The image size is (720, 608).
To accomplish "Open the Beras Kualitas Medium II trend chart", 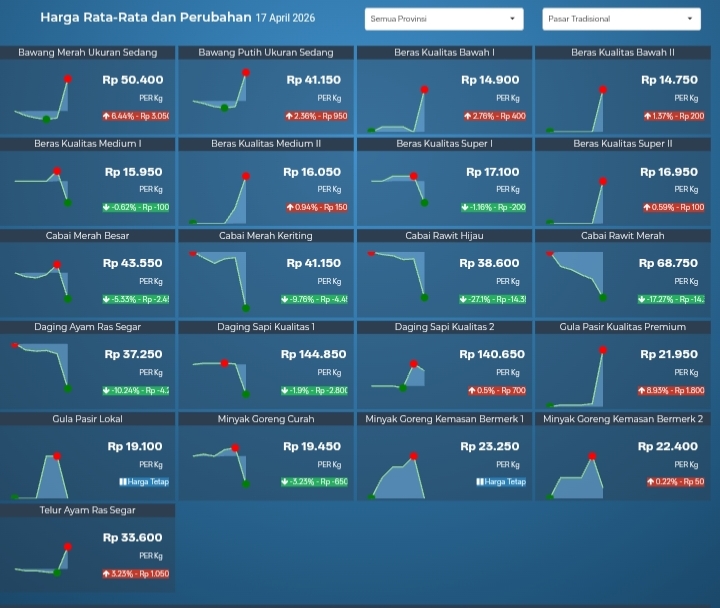I will (222, 200).
